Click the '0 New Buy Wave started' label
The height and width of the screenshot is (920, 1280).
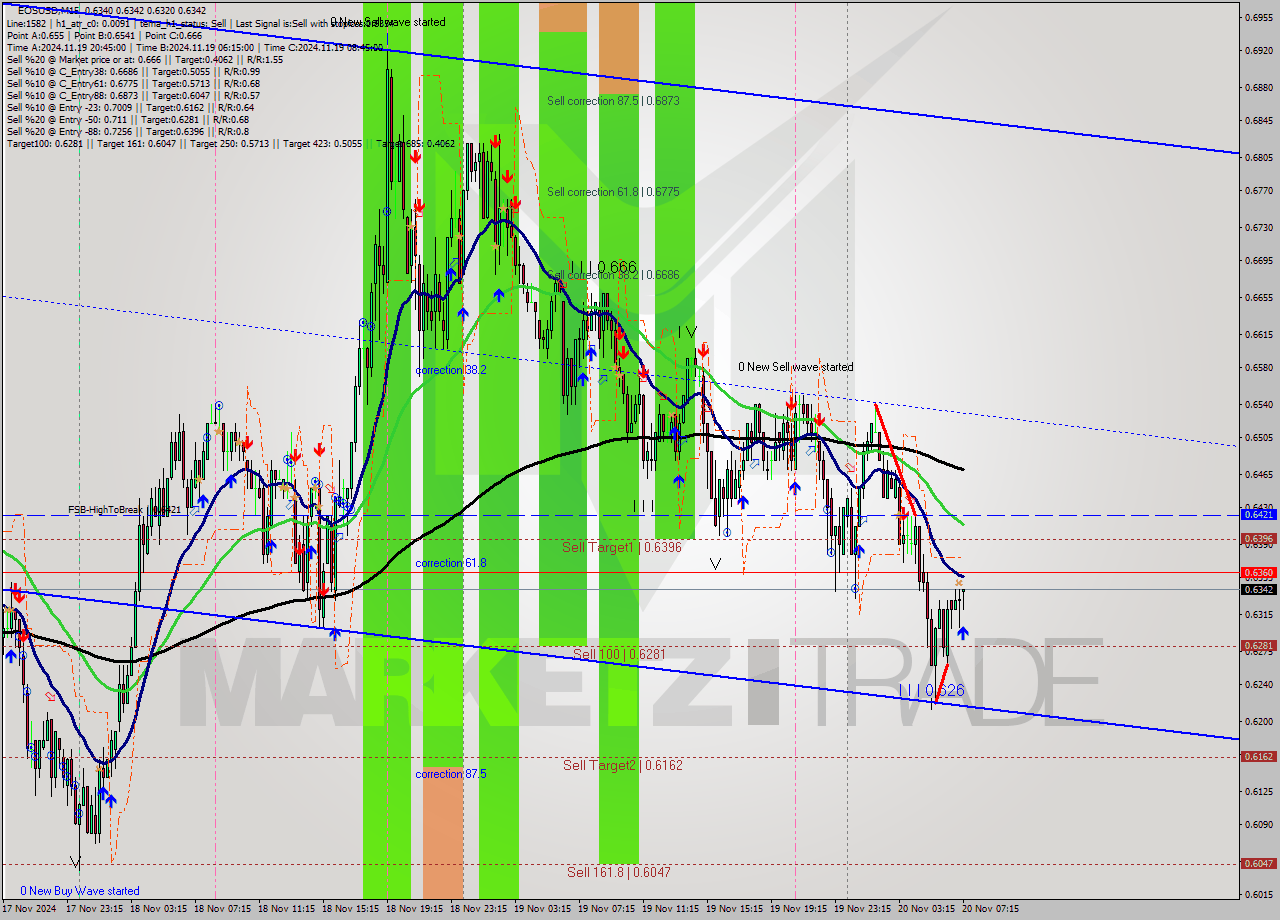(x=80, y=891)
